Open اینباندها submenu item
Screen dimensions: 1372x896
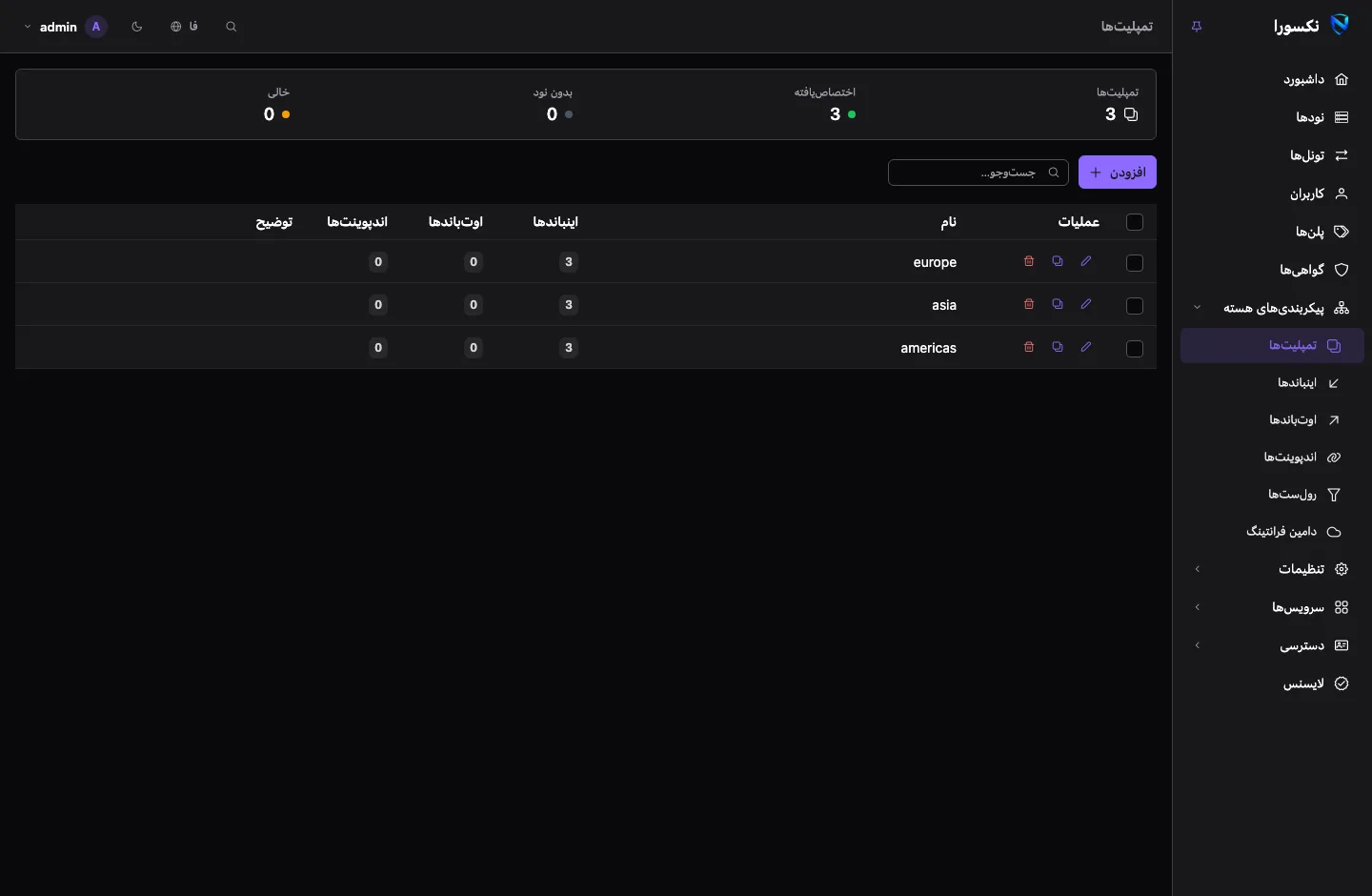[1272, 382]
